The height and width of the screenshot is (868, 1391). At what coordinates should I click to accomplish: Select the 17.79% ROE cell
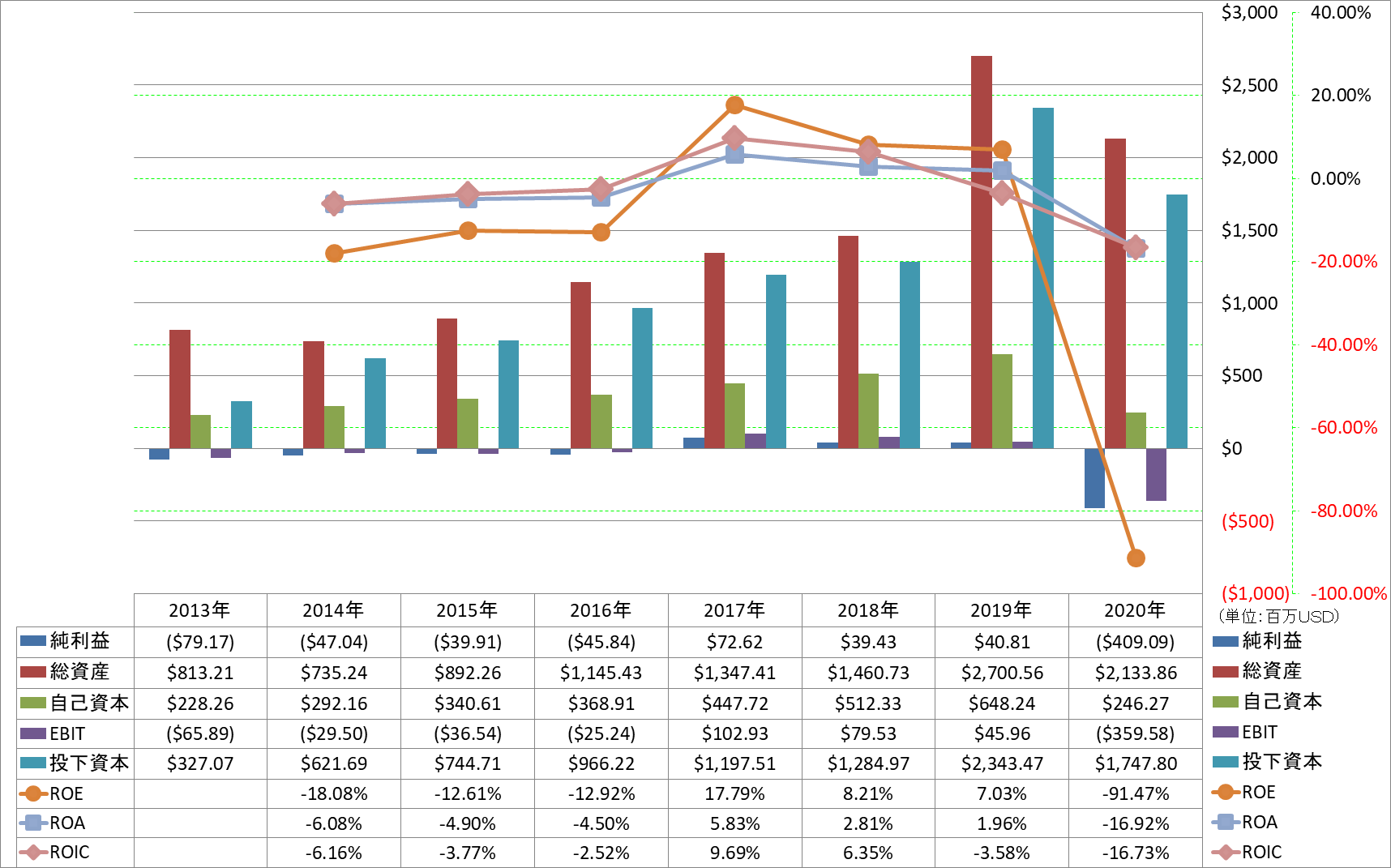coord(734,793)
